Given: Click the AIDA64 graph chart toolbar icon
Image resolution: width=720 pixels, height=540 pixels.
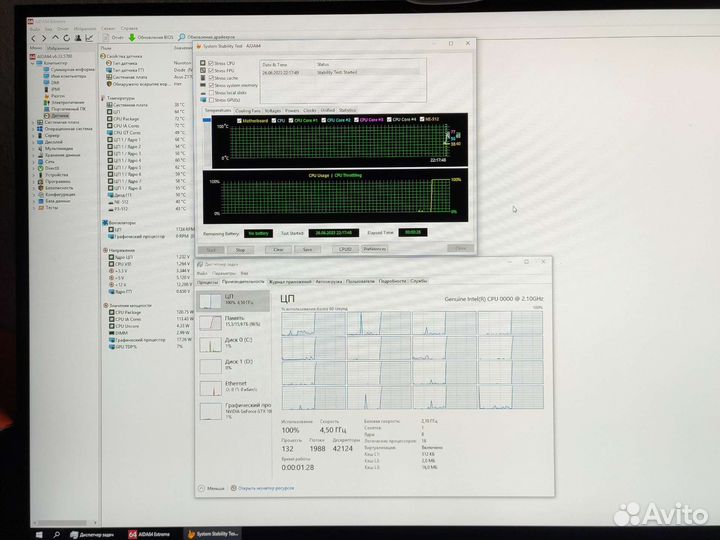Looking at the screenshot, I should click(x=89, y=38).
